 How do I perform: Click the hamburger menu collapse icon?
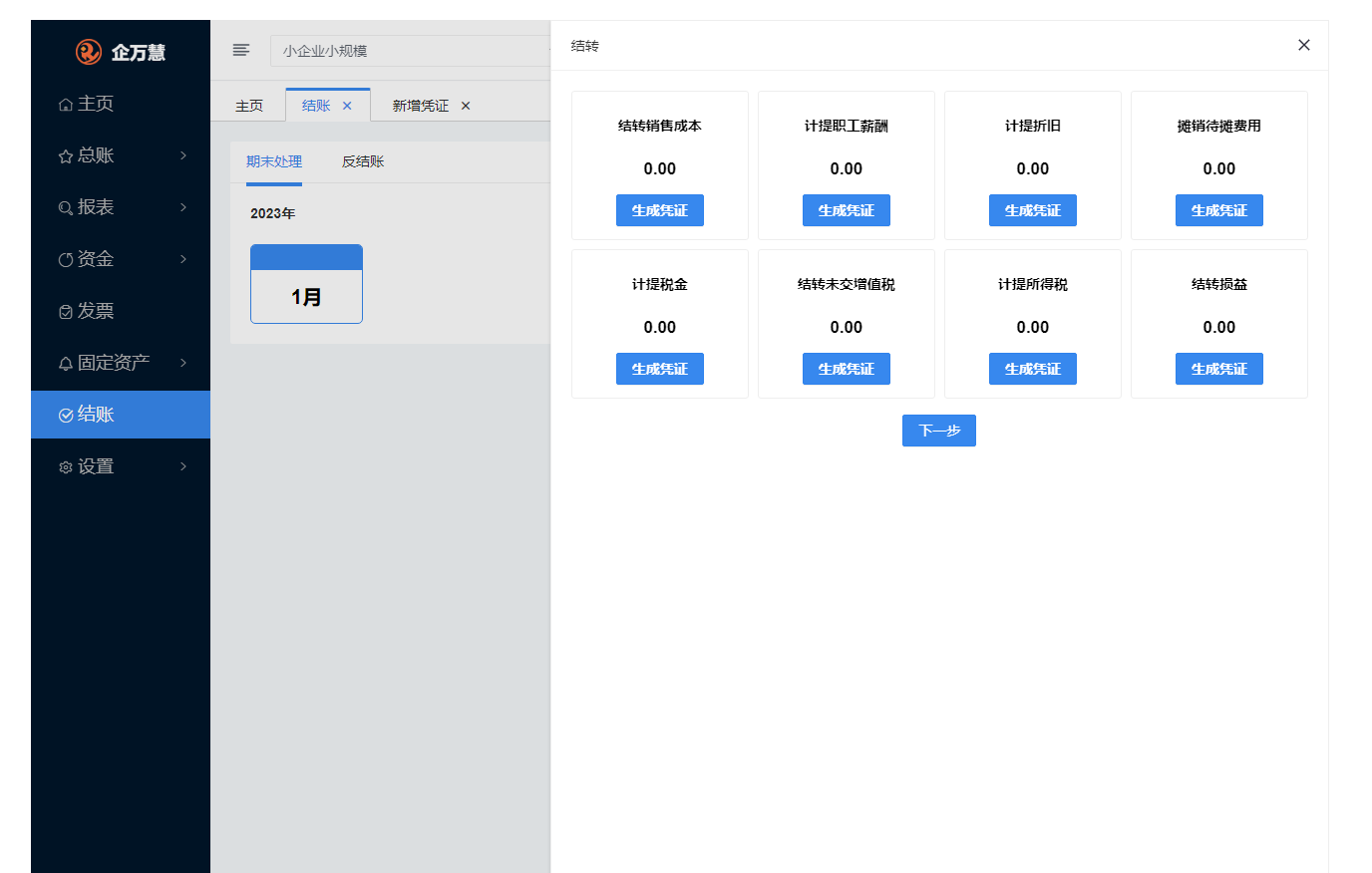(x=240, y=50)
